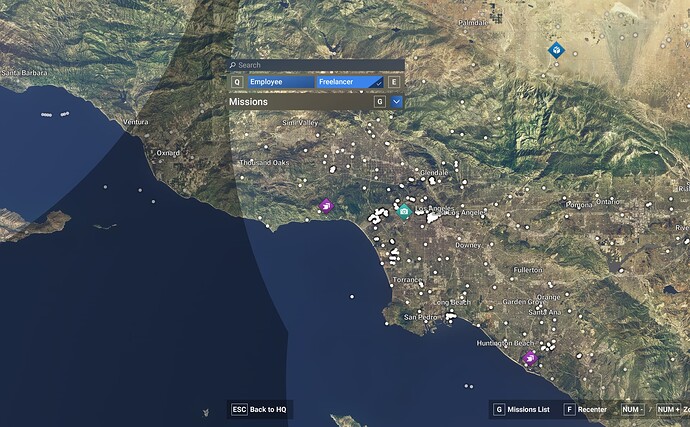Click the Glendale map label
690x427 pixels.
[x=434, y=173]
